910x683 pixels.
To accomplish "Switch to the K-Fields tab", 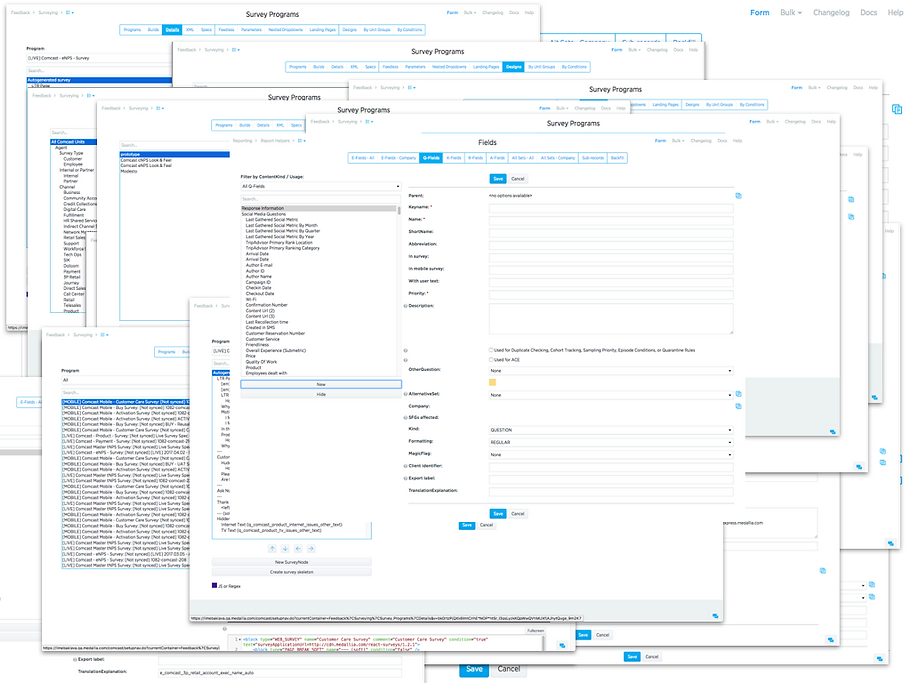I will click(454, 158).
